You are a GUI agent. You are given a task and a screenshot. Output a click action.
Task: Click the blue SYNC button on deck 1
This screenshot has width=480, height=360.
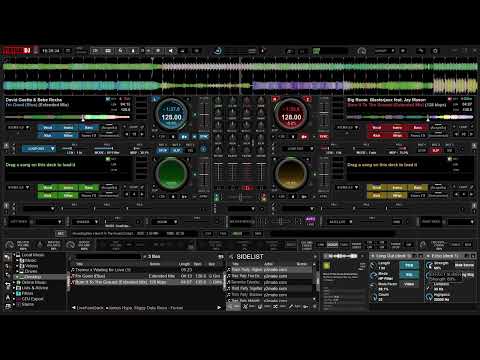204,137
